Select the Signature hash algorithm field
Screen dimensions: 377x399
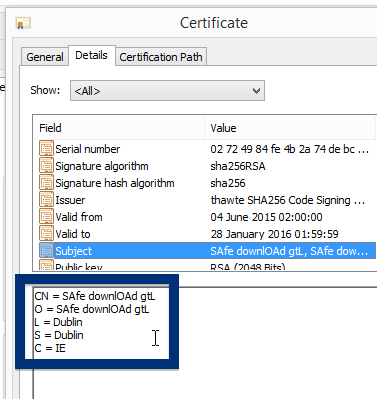[x=115, y=183]
